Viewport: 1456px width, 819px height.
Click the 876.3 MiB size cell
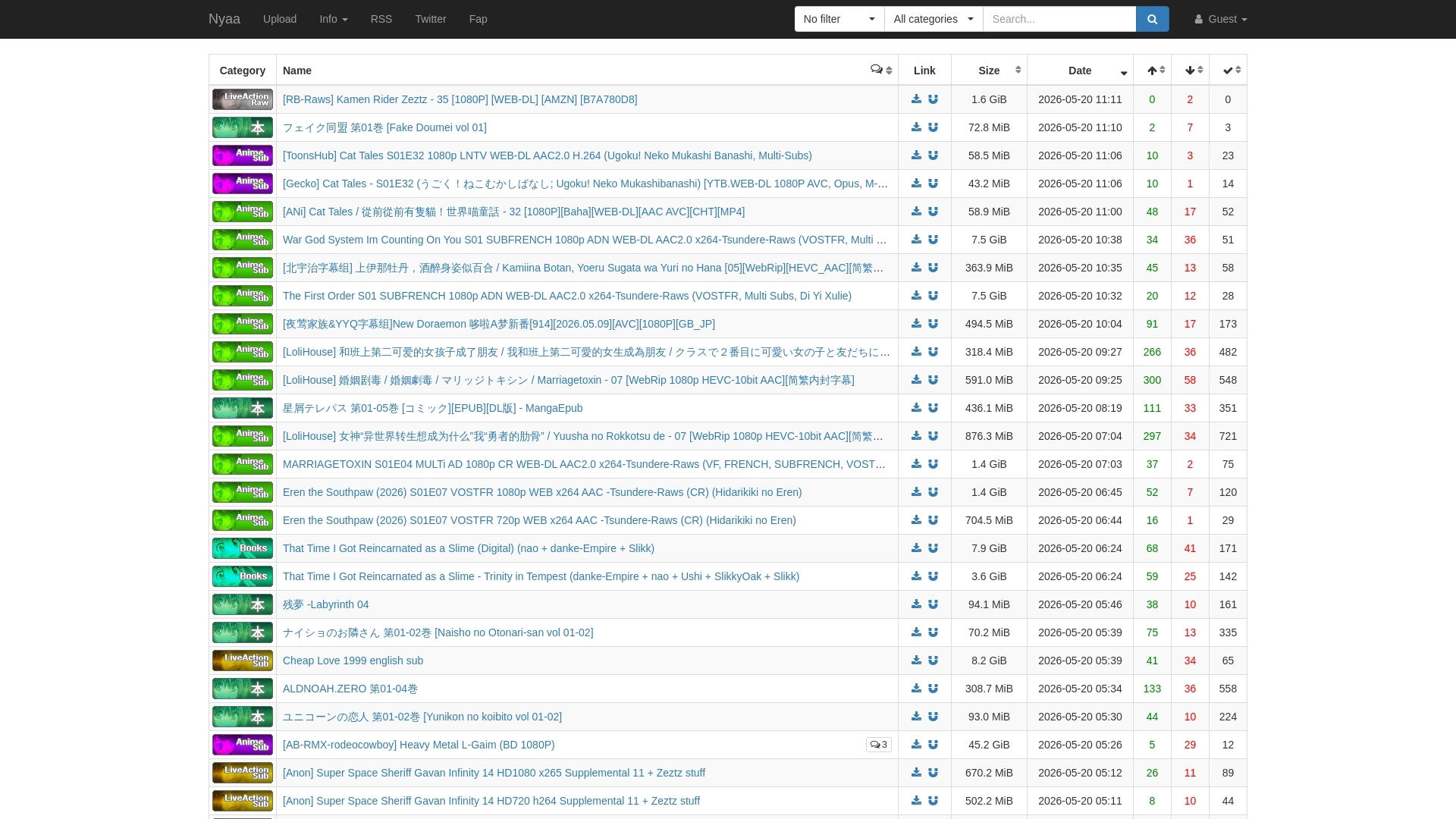coord(989,436)
